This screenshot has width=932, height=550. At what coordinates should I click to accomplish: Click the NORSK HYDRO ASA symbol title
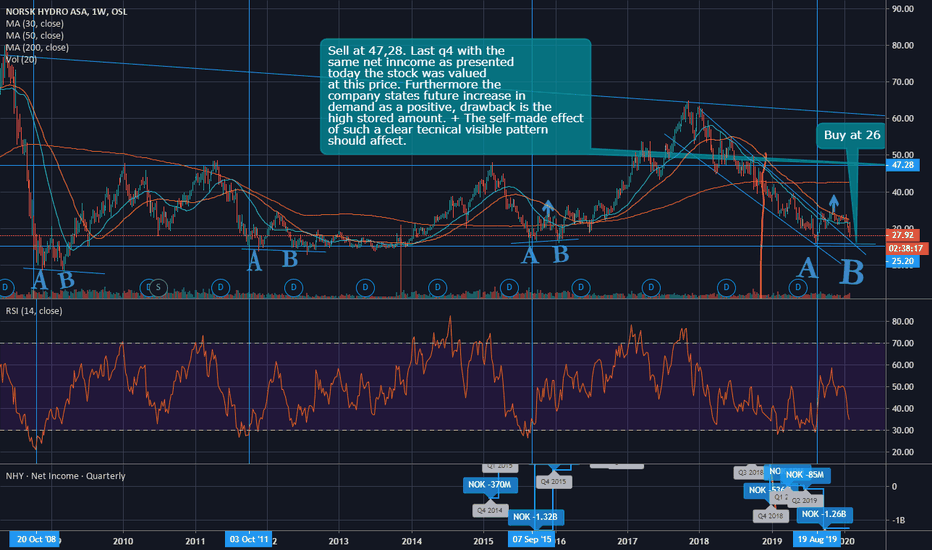(x=66, y=11)
